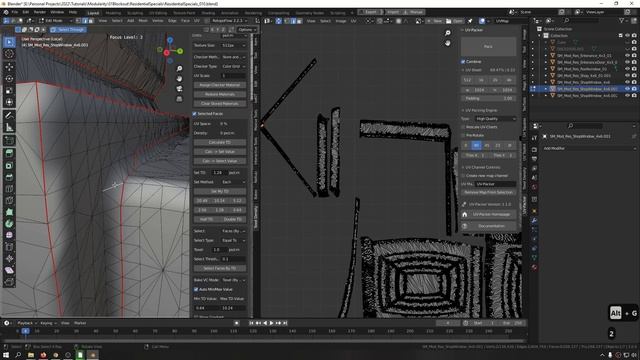Select the Extrude Region tool
Viewport: 640px width, 360px height.
9,153
